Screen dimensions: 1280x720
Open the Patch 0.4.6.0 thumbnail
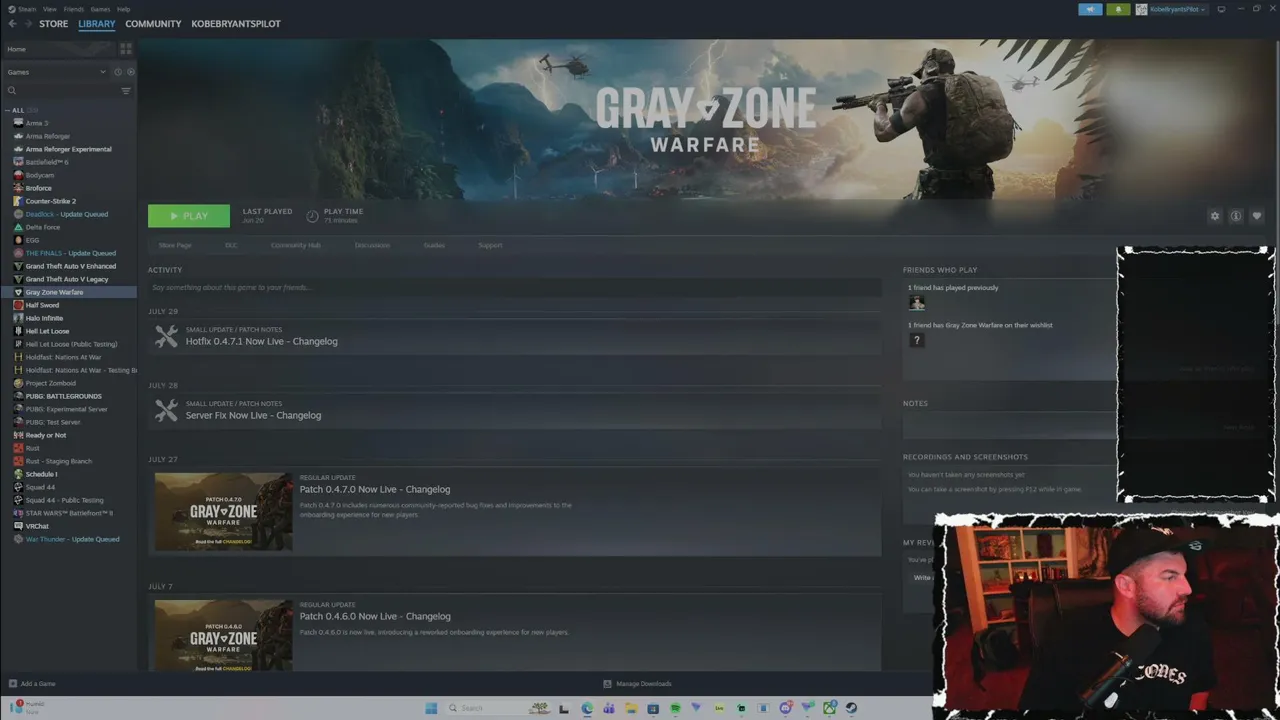click(x=224, y=635)
